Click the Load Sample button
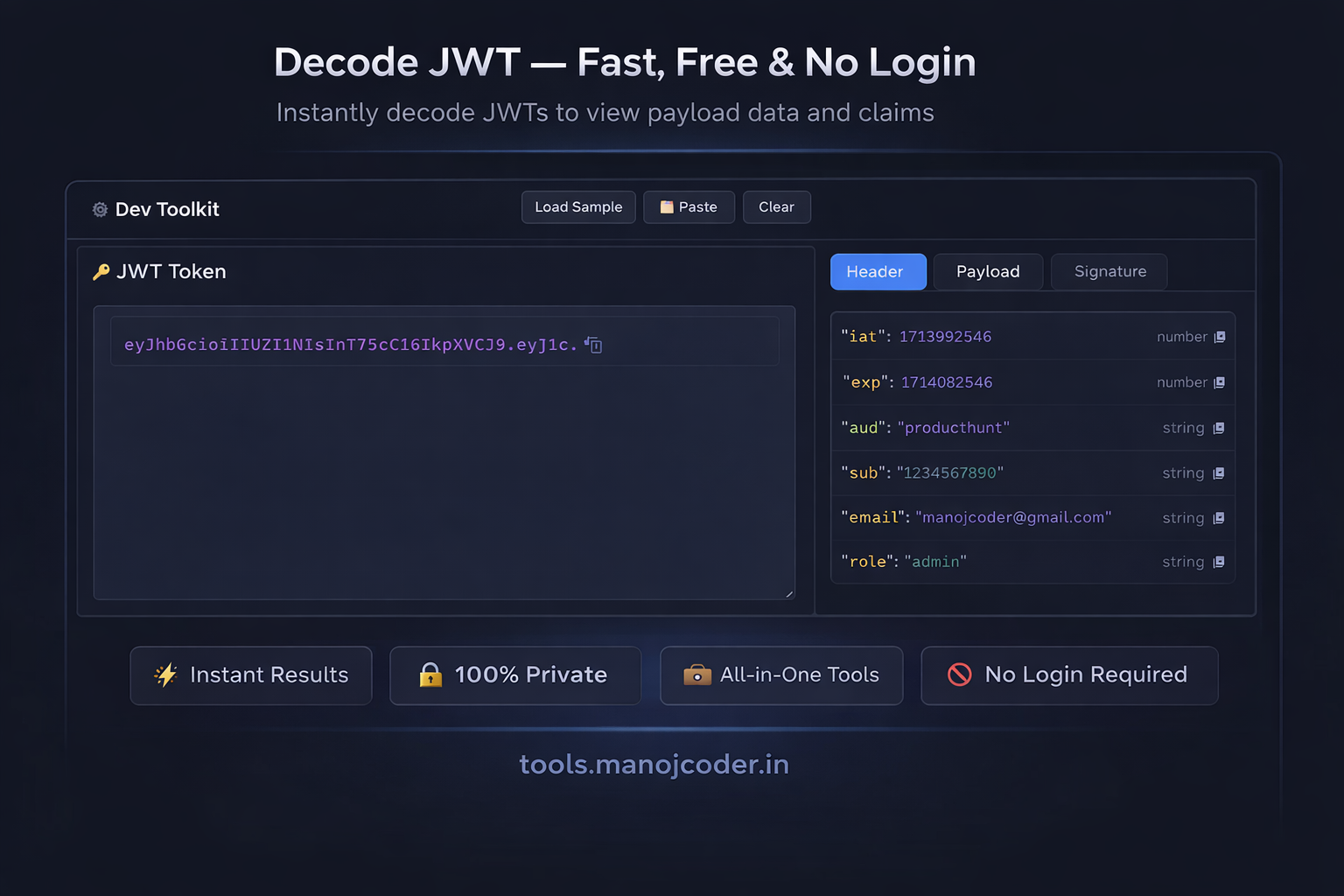Image resolution: width=1344 pixels, height=896 pixels. 577,206
